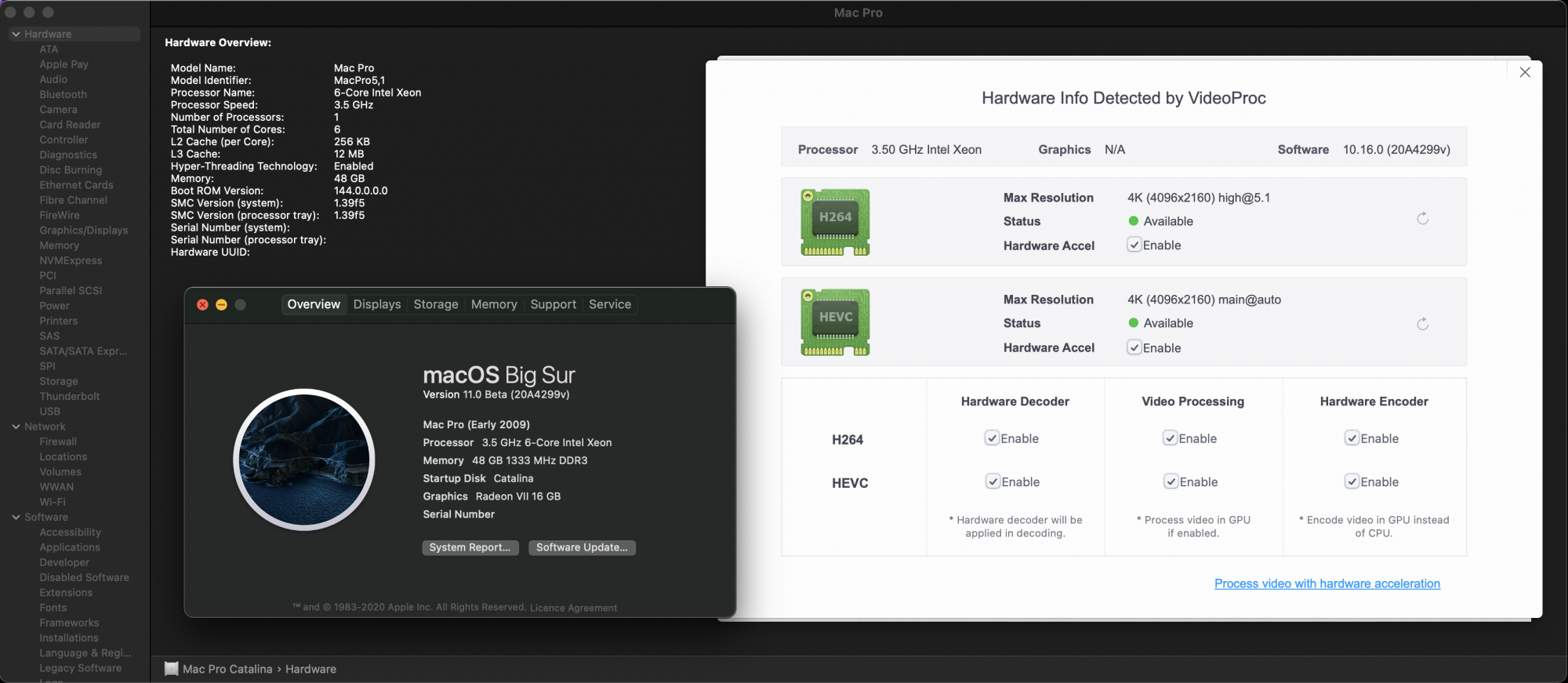Minimize the About This Mac window

click(221, 304)
